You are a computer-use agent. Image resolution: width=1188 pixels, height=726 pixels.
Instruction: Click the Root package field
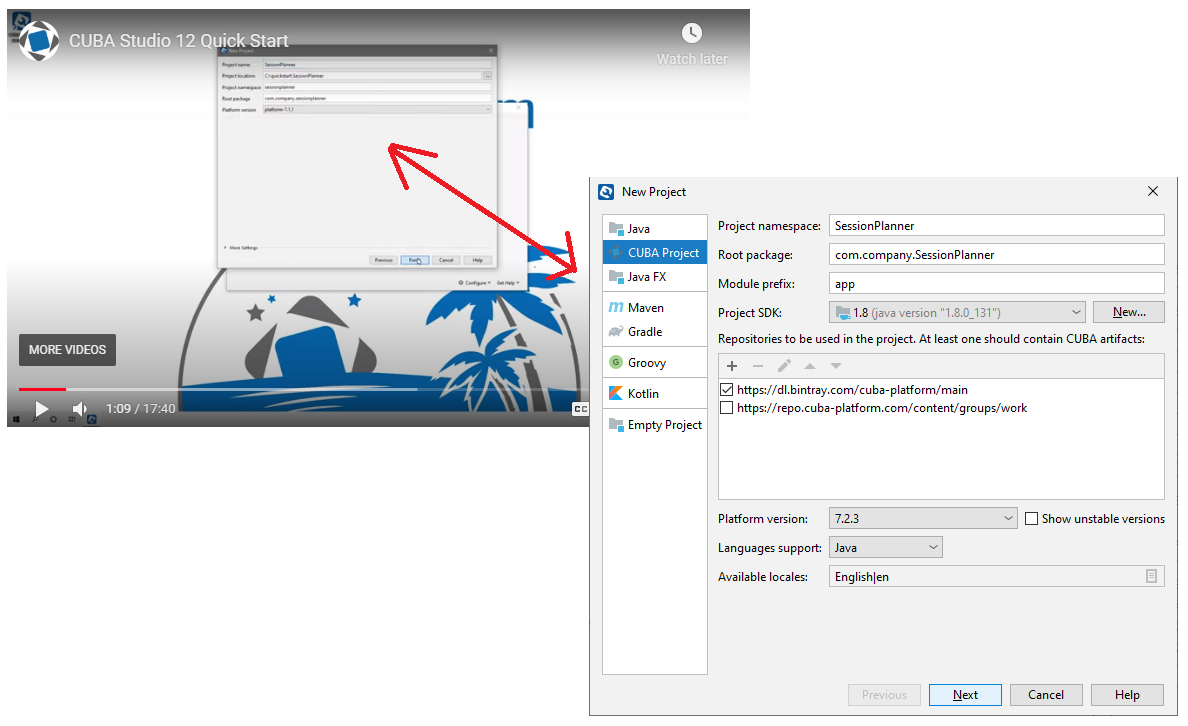[x=996, y=254]
